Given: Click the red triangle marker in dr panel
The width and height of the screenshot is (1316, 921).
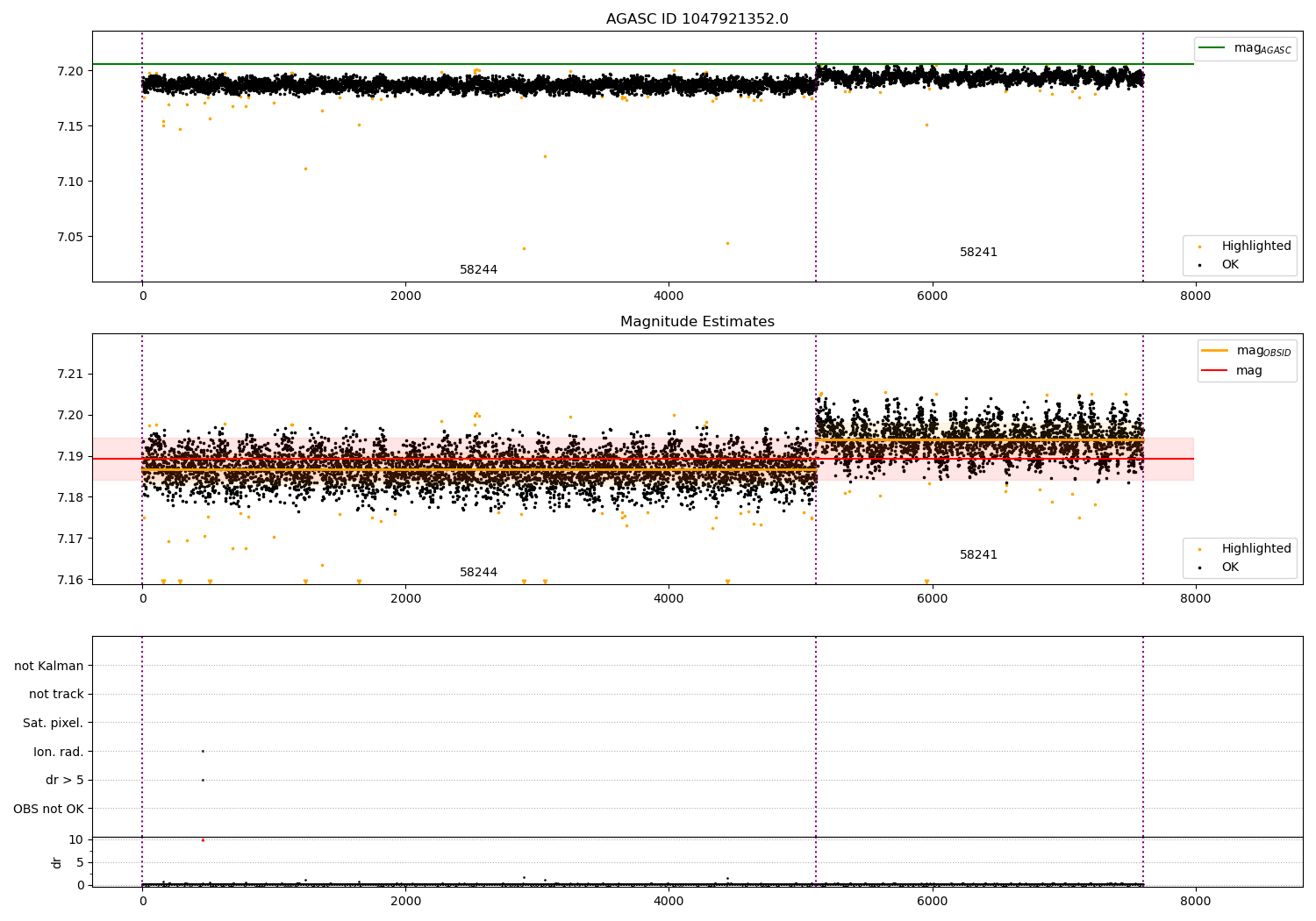Looking at the screenshot, I should click(203, 840).
